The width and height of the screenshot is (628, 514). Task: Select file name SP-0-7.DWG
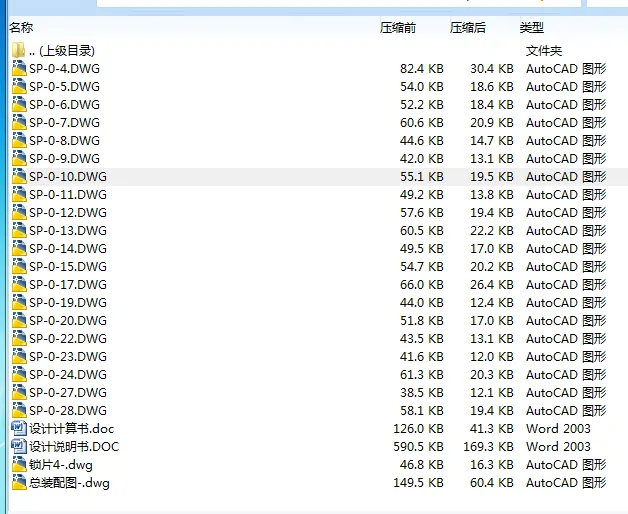(x=64, y=123)
